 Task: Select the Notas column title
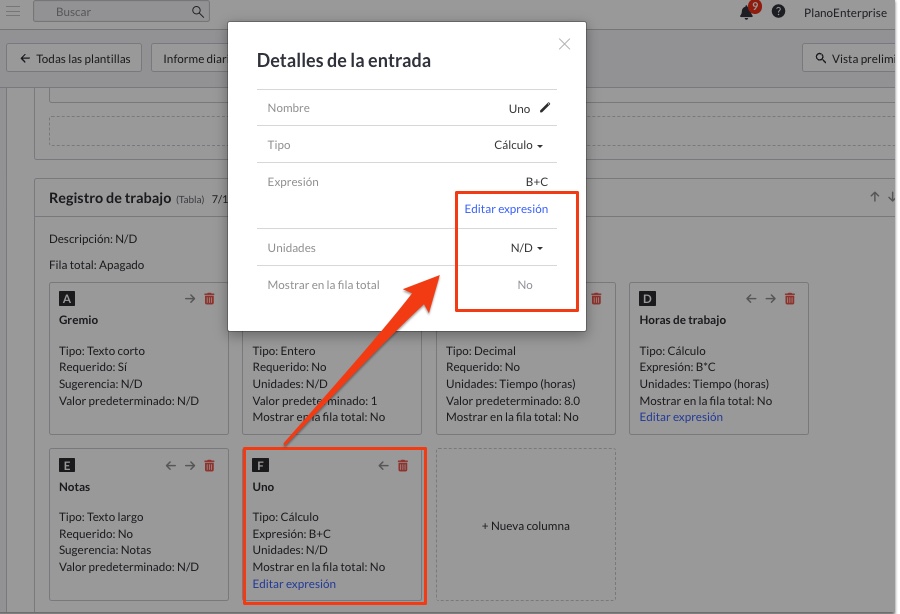pyautogui.click(x=74, y=487)
